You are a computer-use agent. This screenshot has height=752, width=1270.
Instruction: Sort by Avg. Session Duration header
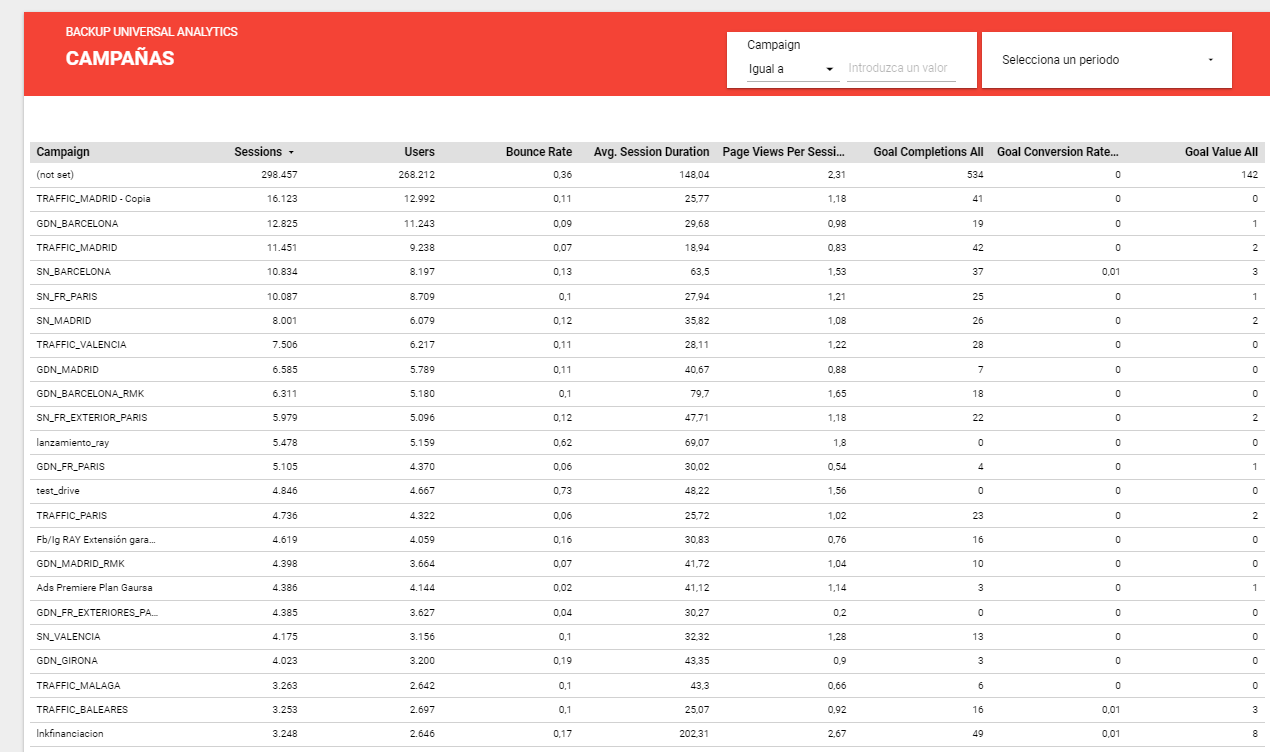coord(651,152)
